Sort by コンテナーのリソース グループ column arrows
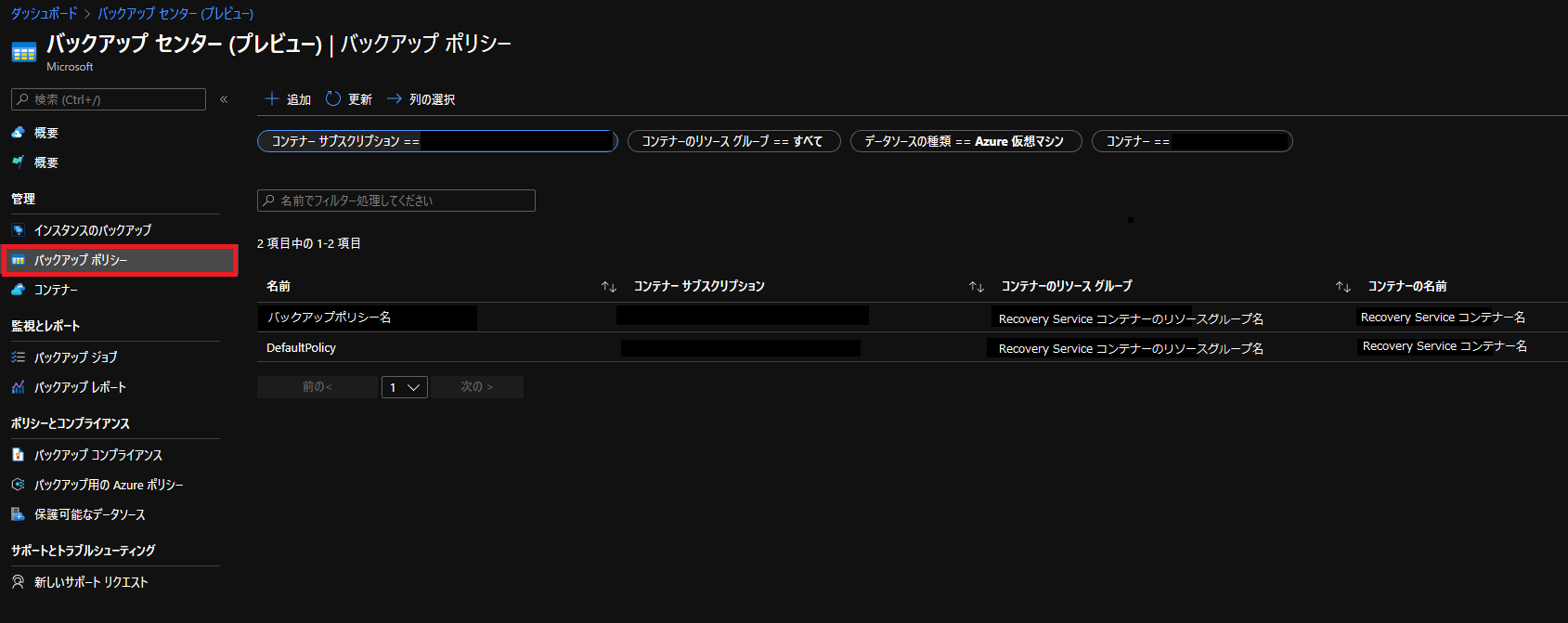This screenshot has width=1568, height=623. [x=1343, y=287]
